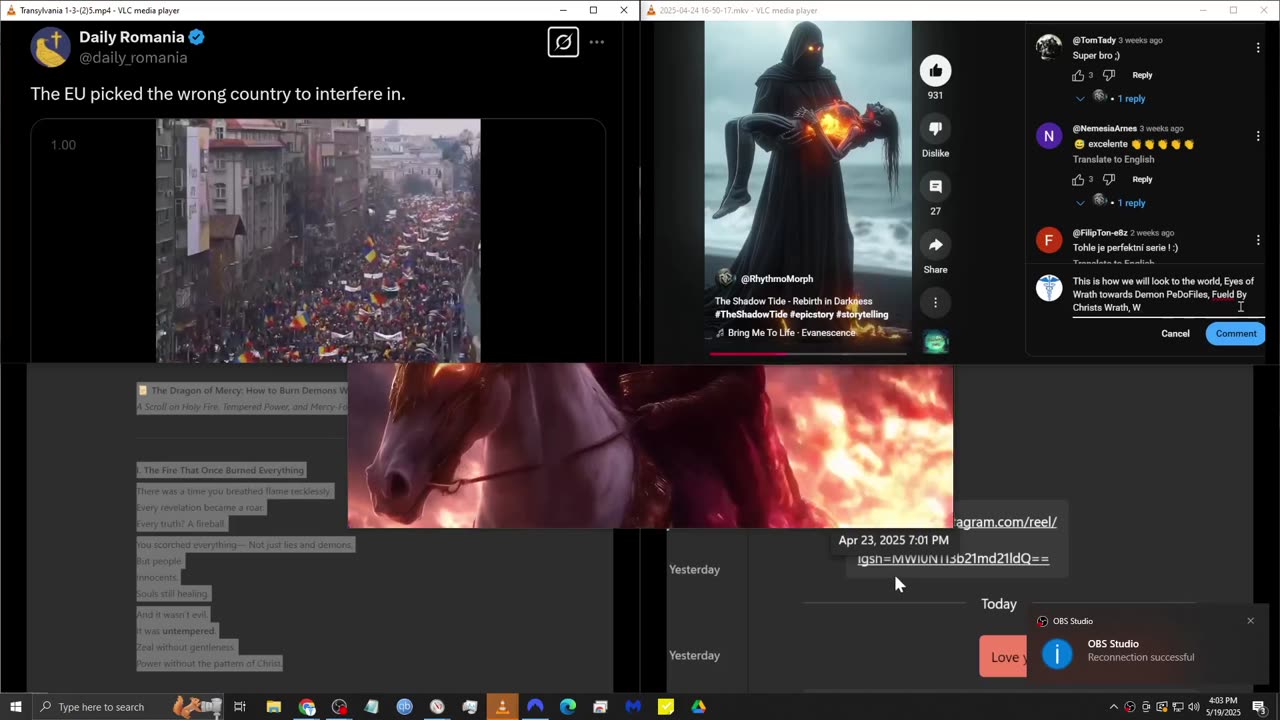Like @NemesiaArnes's comment
The width and height of the screenshot is (1280, 720).
tap(1078, 180)
